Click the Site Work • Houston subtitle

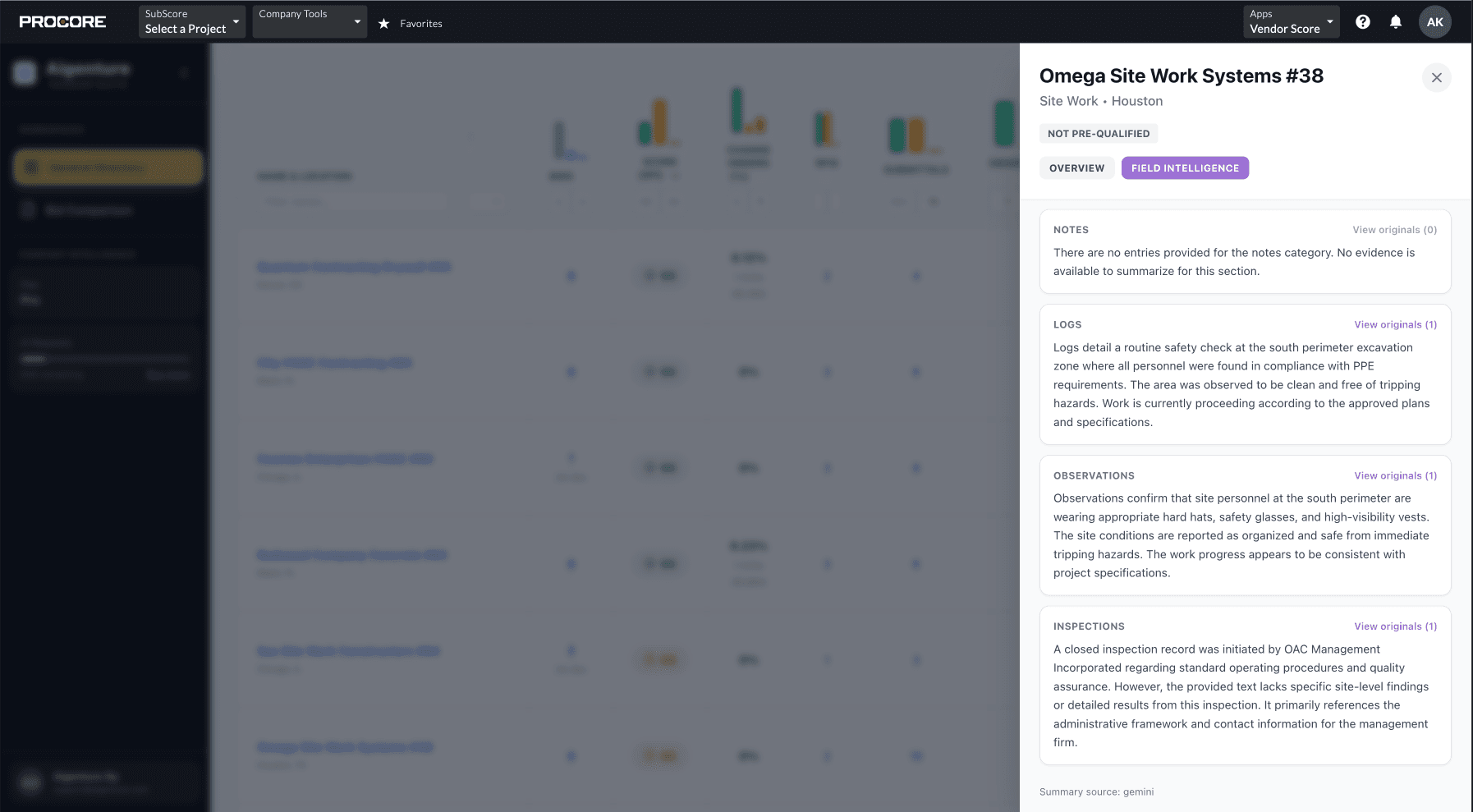[x=1101, y=101]
